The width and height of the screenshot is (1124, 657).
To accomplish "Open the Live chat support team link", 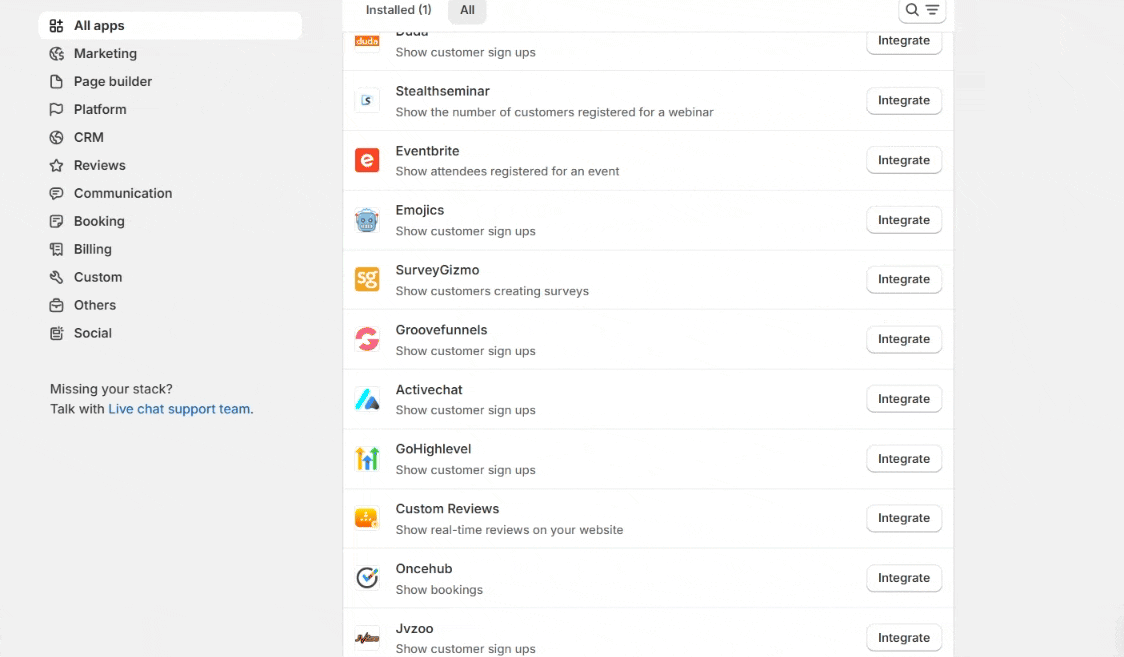I will pyautogui.click(x=179, y=409).
